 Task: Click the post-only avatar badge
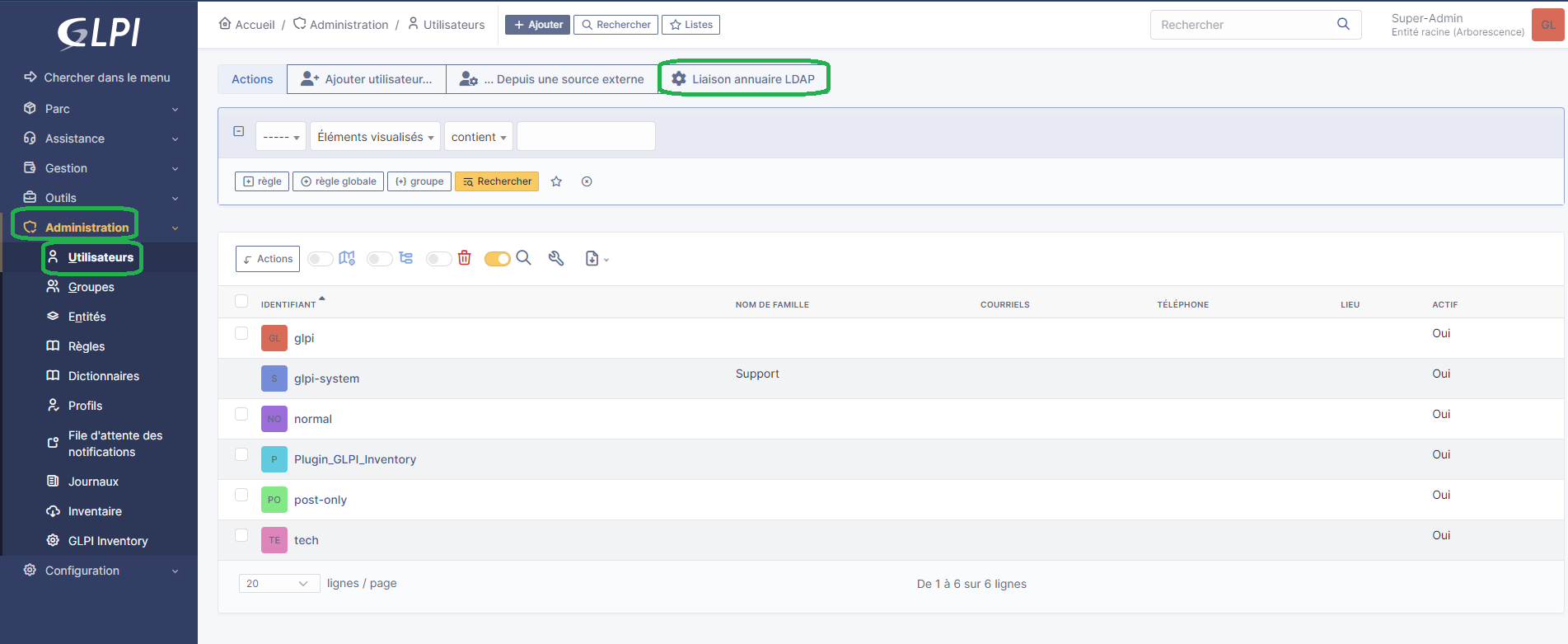pyautogui.click(x=274, y=500)
